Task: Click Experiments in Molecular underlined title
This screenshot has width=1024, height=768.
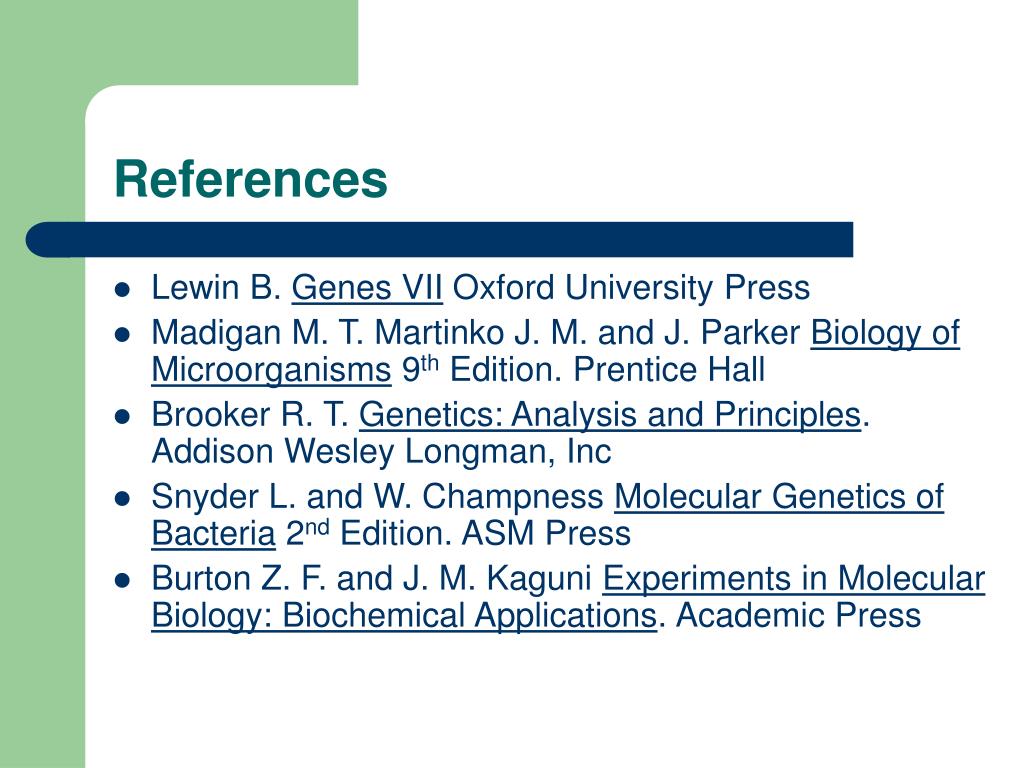Action: pyautogui.click(x=793, y=579)
